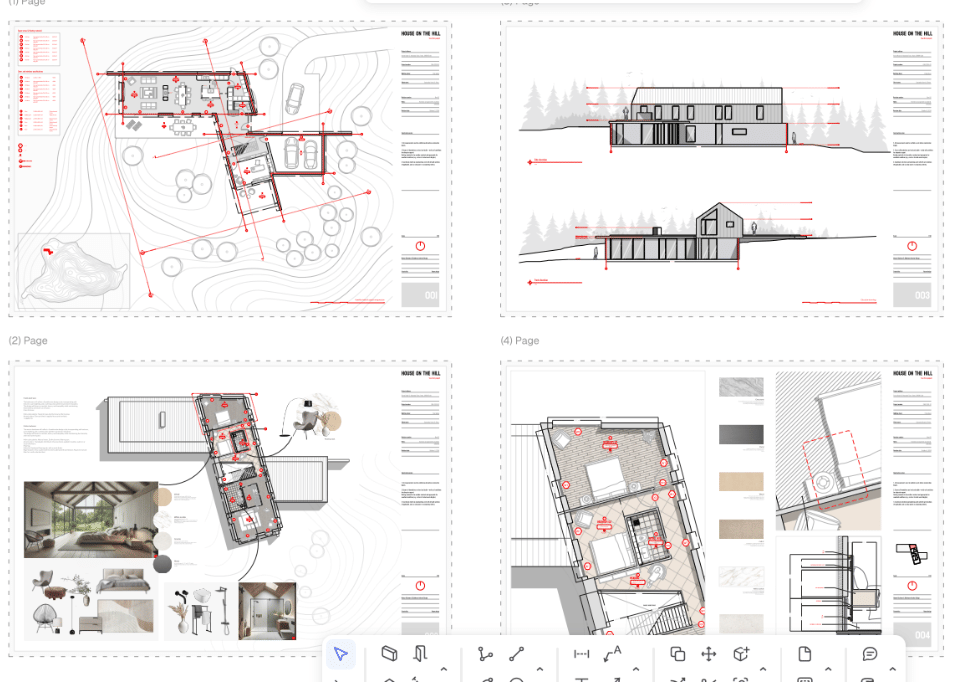Click the add 3D object cube icon
Screen dimensions: 955x682
pyautogui.click(x=741, y=654)
